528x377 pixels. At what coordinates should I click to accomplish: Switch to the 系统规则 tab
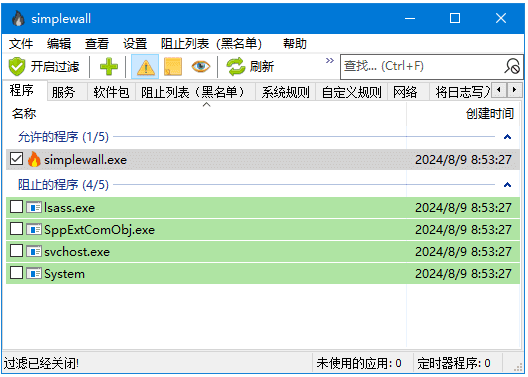(x=285, y=92)
